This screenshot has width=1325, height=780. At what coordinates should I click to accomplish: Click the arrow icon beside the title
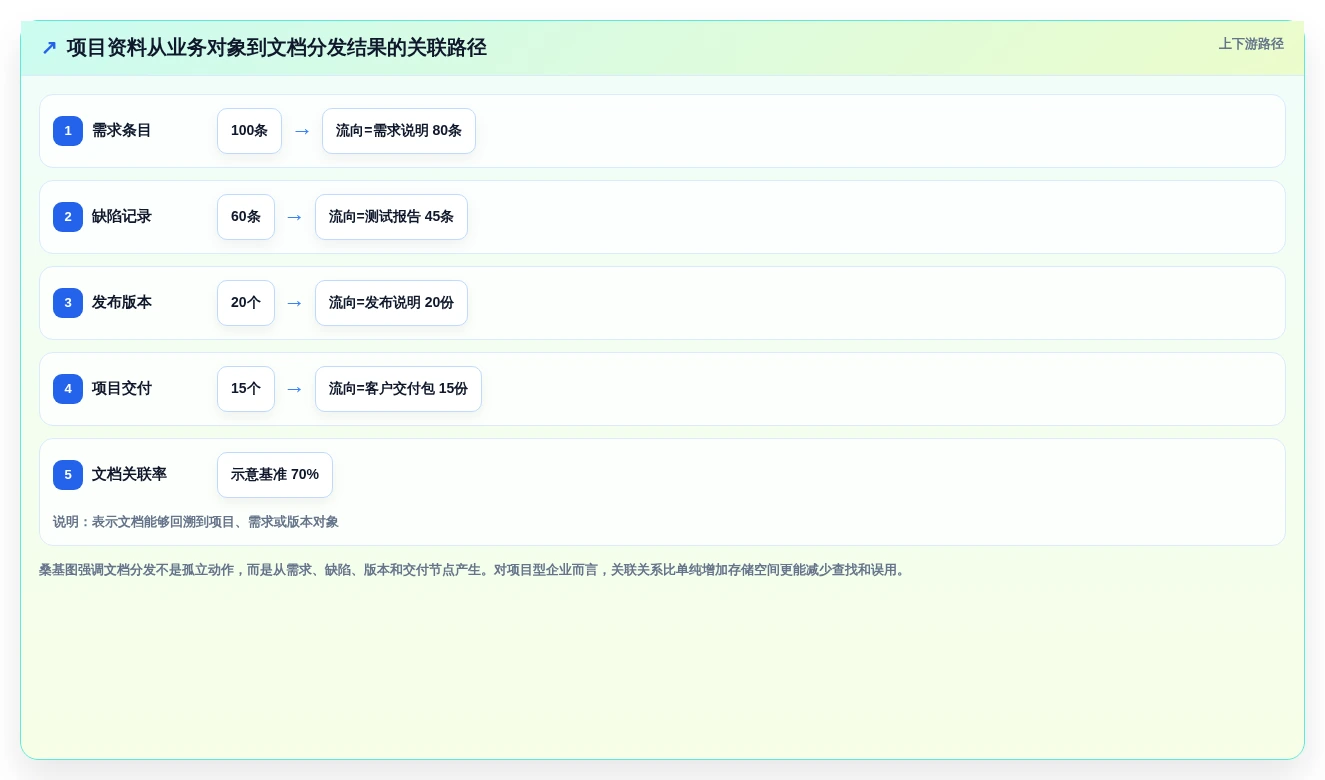coord(49,48)
